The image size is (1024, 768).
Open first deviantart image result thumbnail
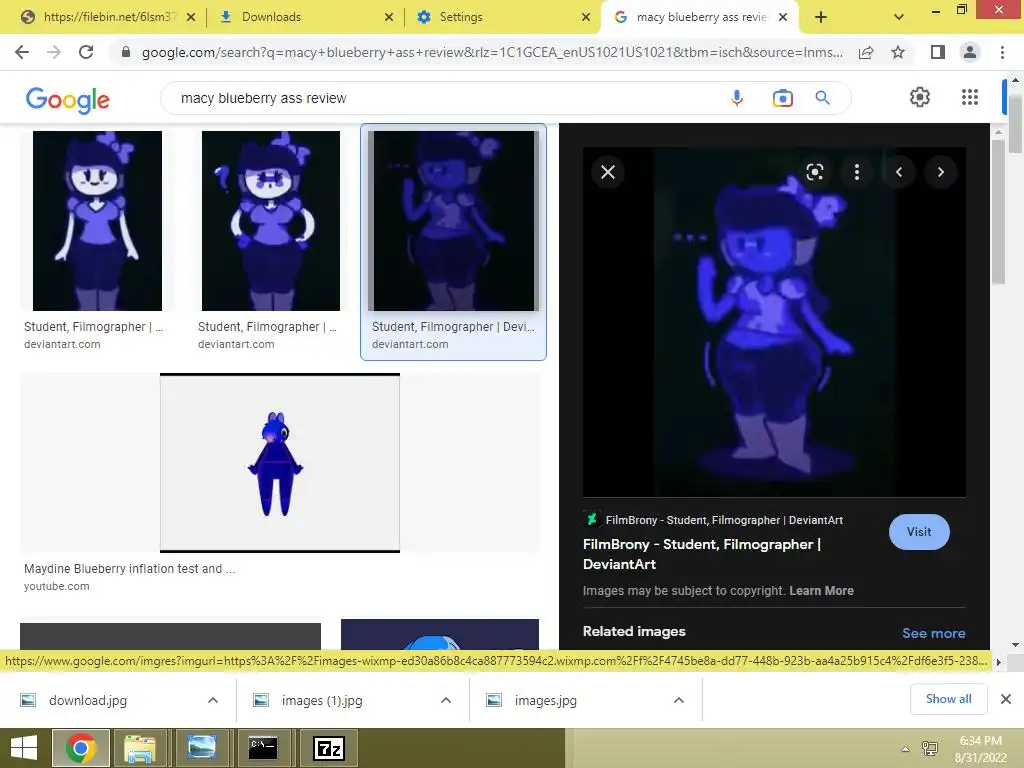[x=97, y=221]
